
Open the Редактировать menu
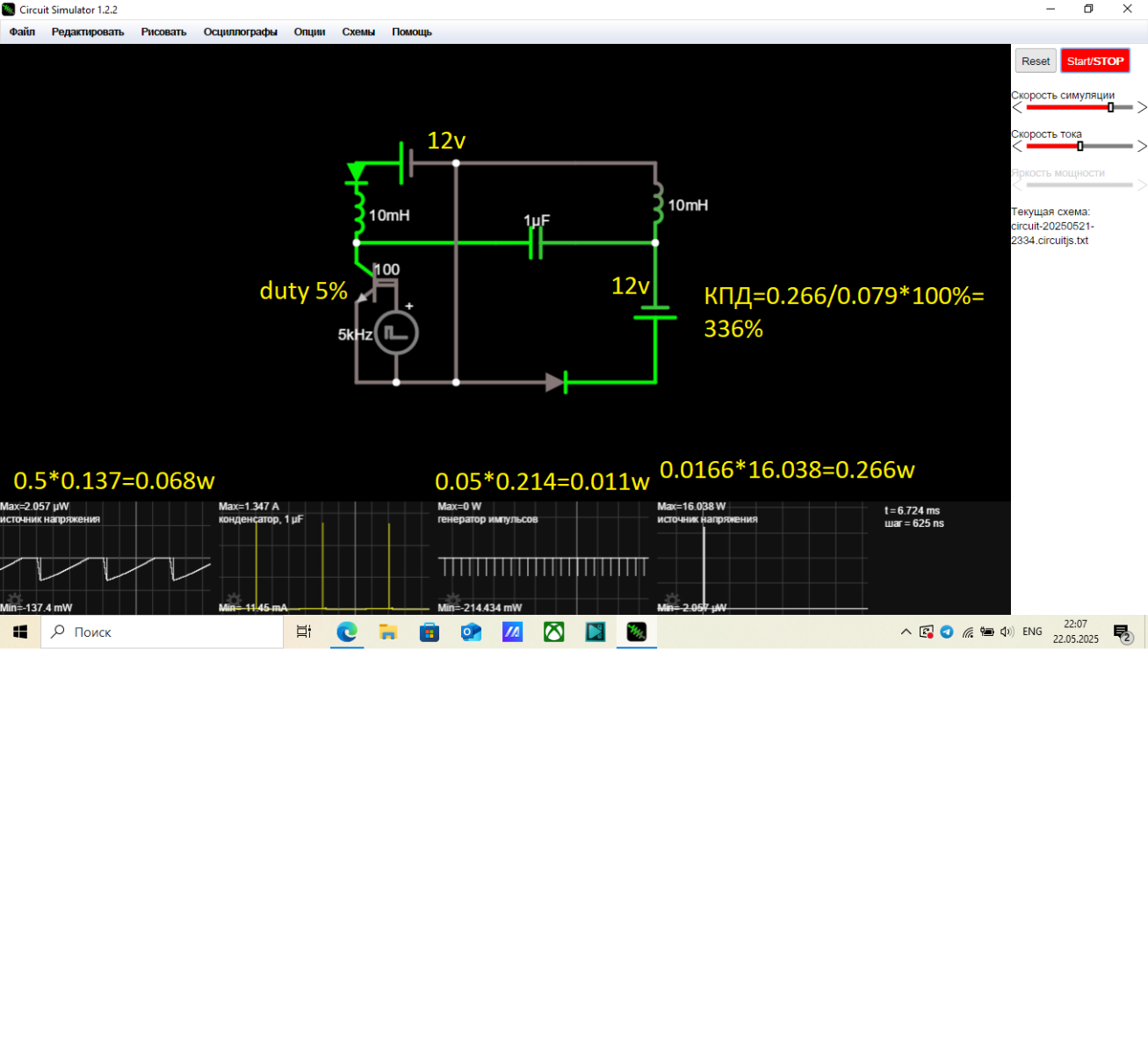click(88, 32)
